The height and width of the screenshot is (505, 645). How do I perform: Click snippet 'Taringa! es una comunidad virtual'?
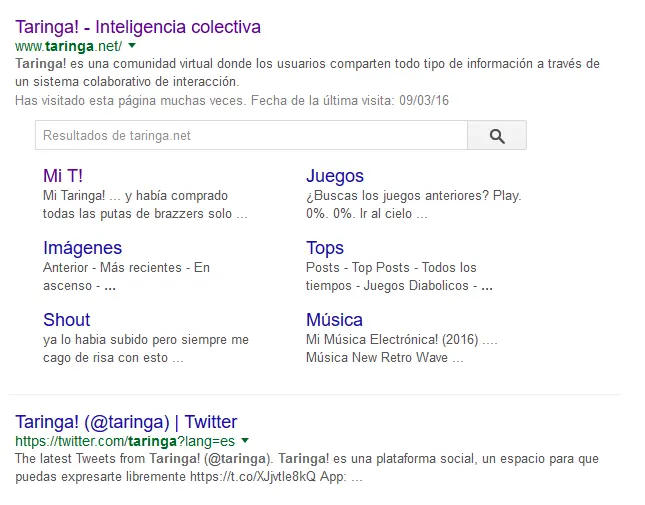point(114,64)
